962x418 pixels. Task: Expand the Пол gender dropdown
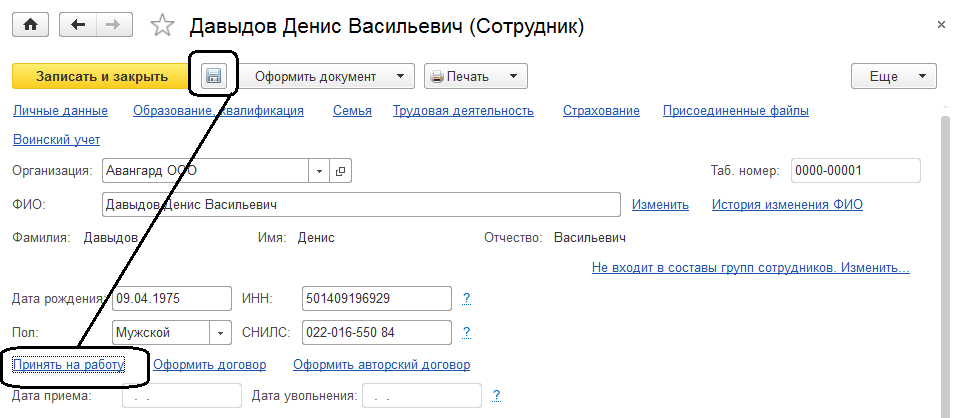[x=220, y=332]
